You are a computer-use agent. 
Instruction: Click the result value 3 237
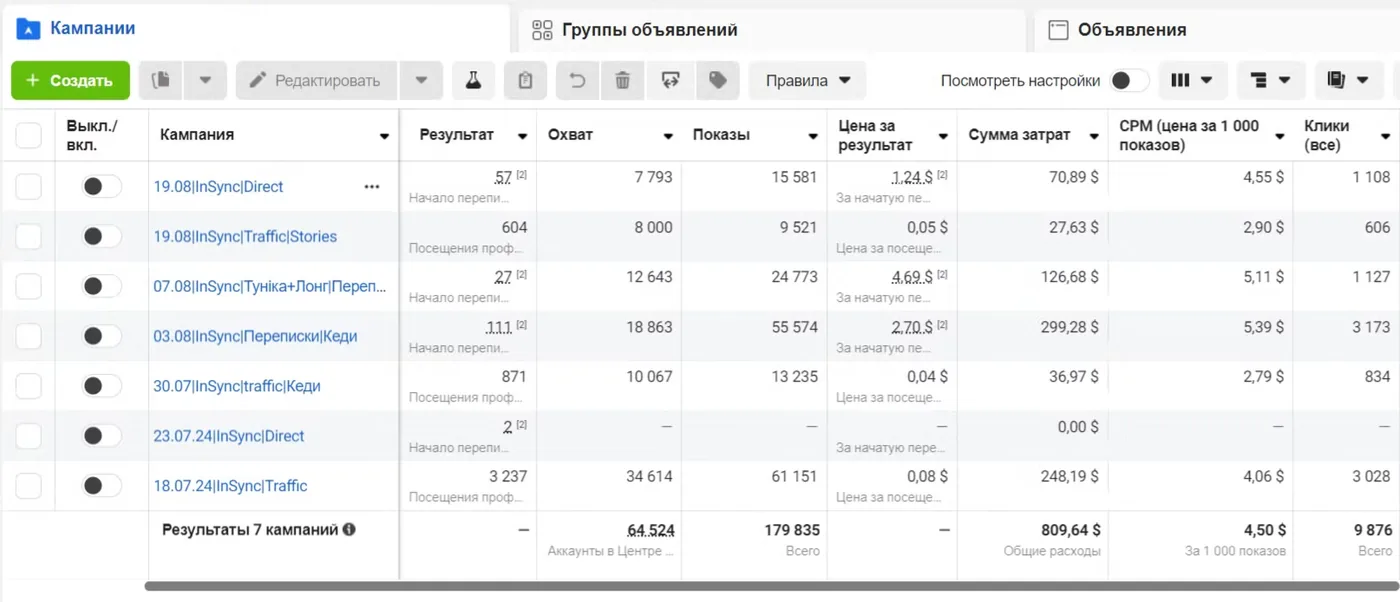click(x=508, y=477)
